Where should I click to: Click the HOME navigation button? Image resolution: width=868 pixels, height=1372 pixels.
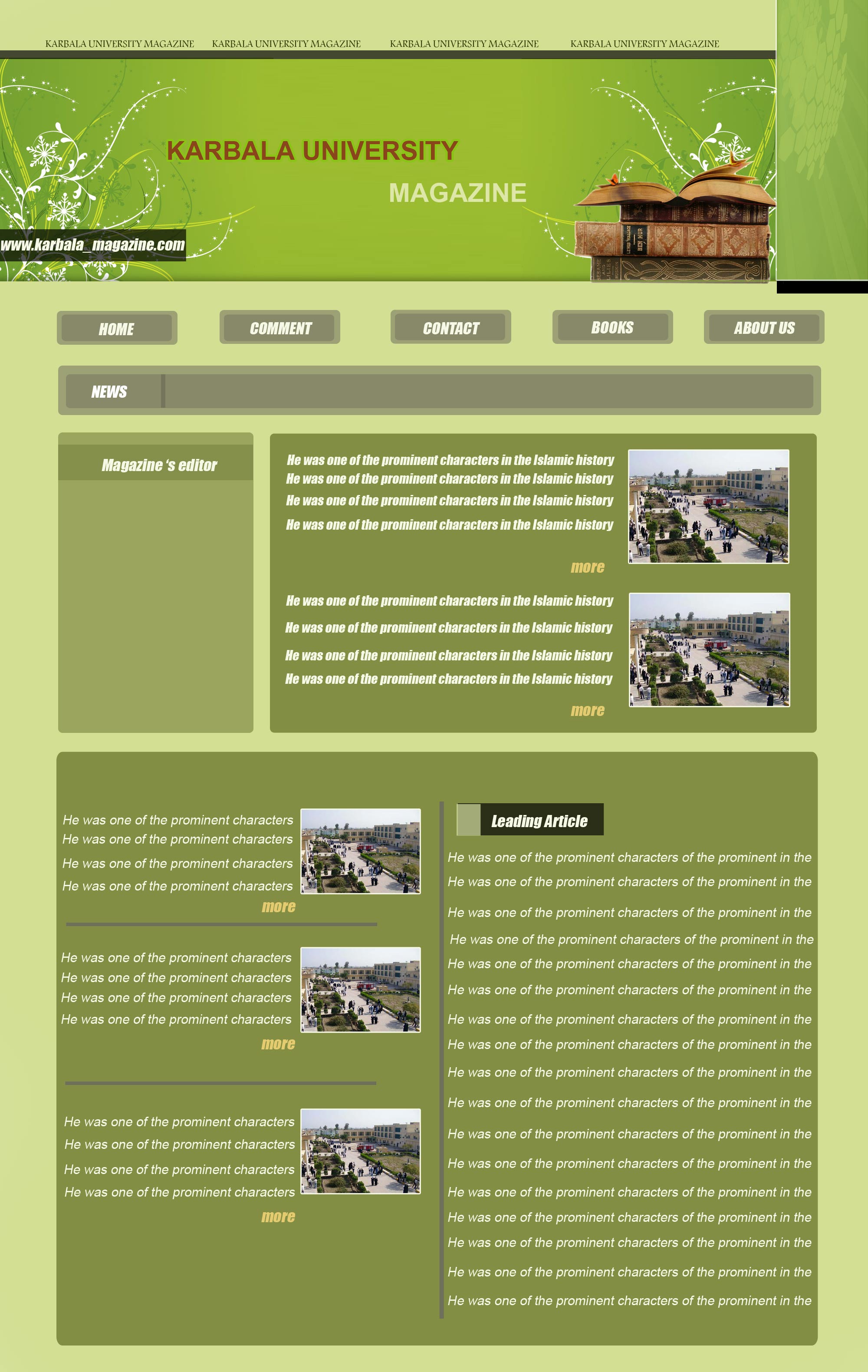click(x=117, y=329)
